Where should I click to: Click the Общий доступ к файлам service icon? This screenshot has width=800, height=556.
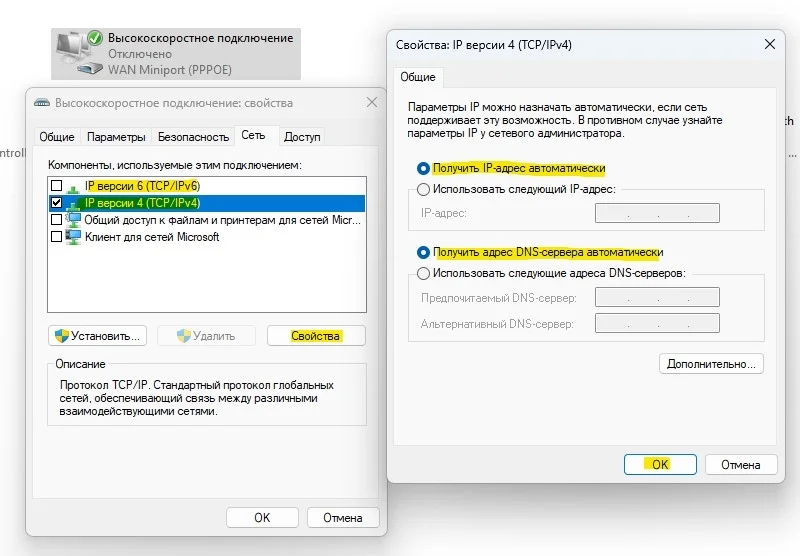74,220
